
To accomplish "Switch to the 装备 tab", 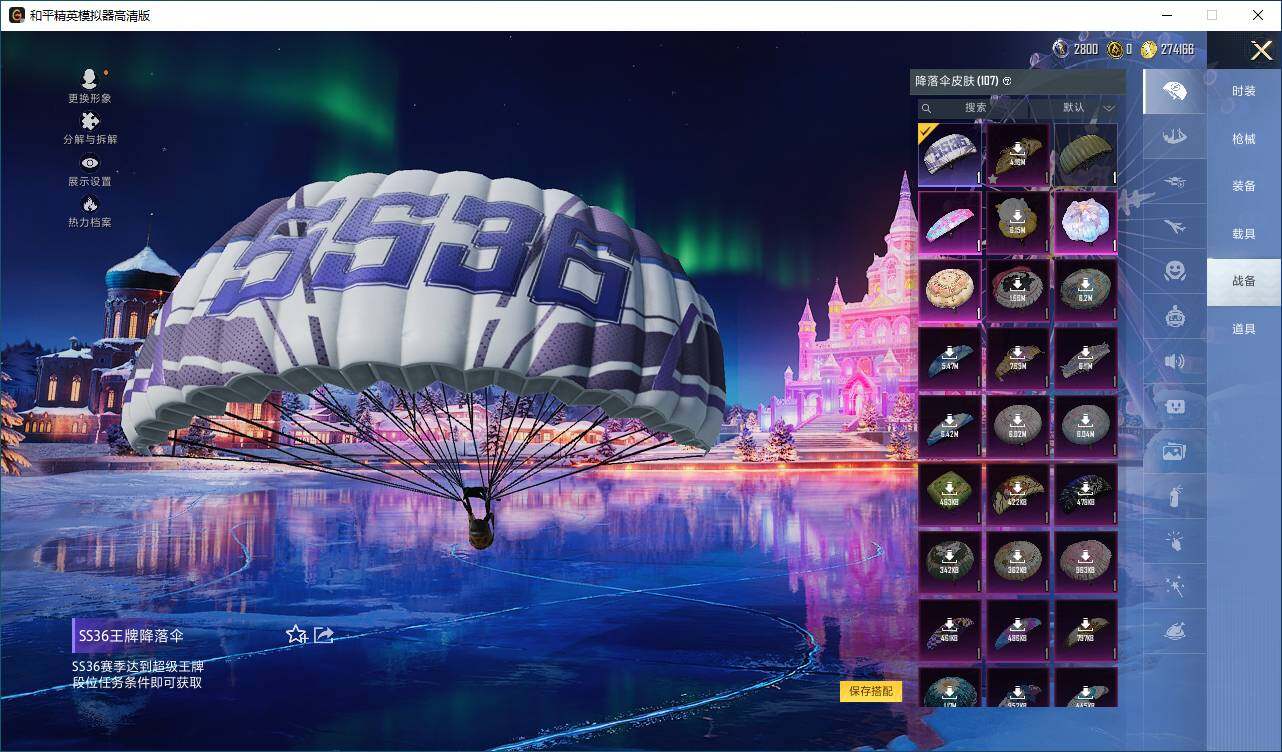I will tap(1244, 186).
